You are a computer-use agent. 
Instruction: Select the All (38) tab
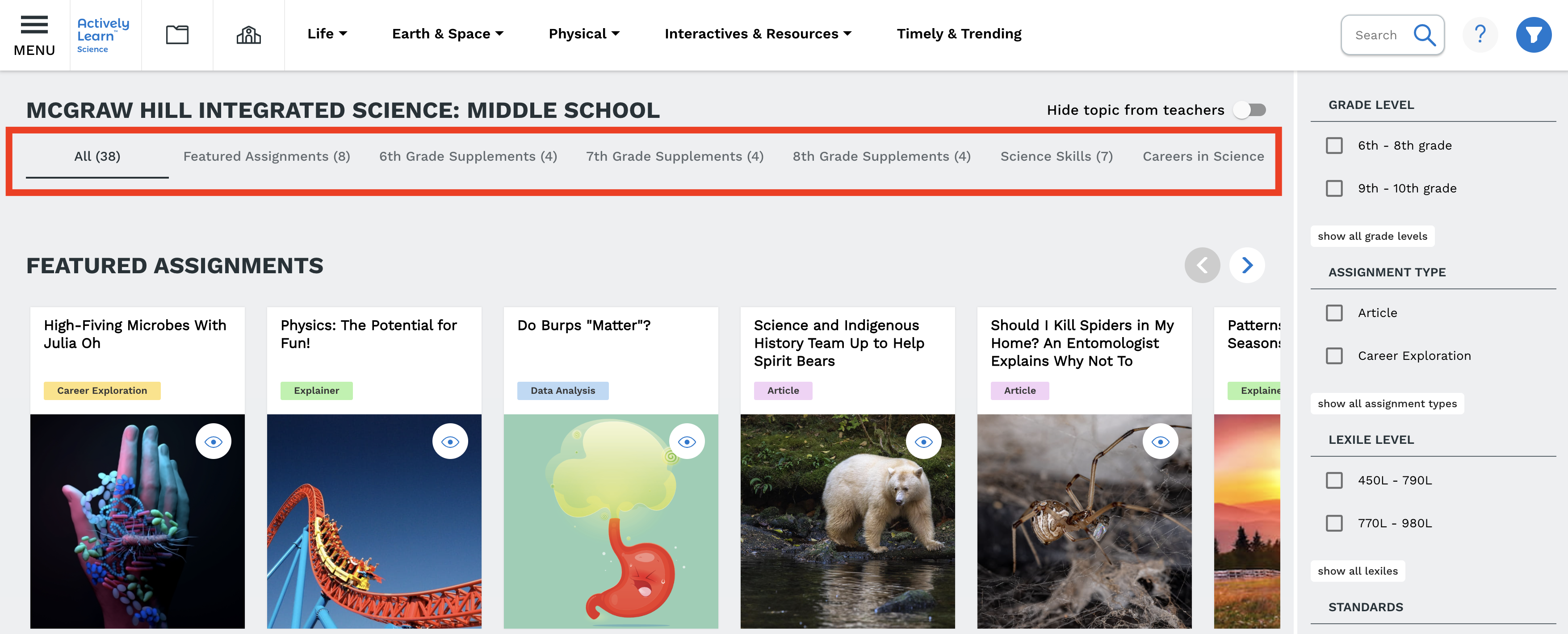tap(97, 156)
